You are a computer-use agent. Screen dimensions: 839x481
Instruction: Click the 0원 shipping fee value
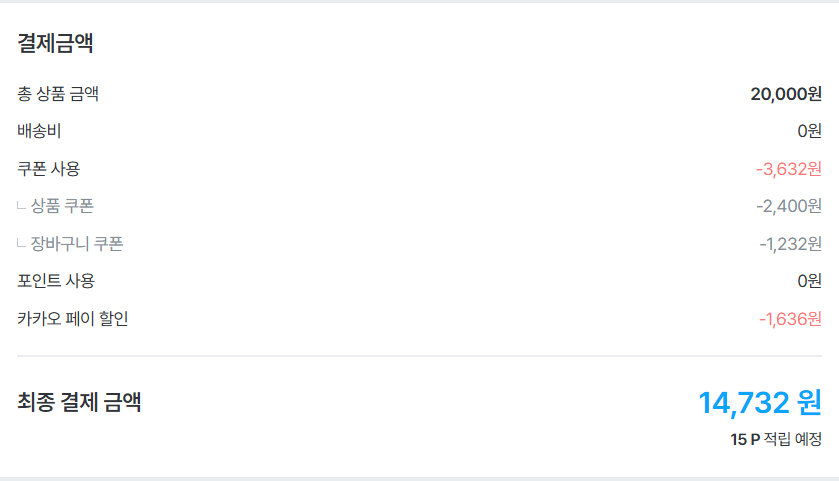click(809, 131)
